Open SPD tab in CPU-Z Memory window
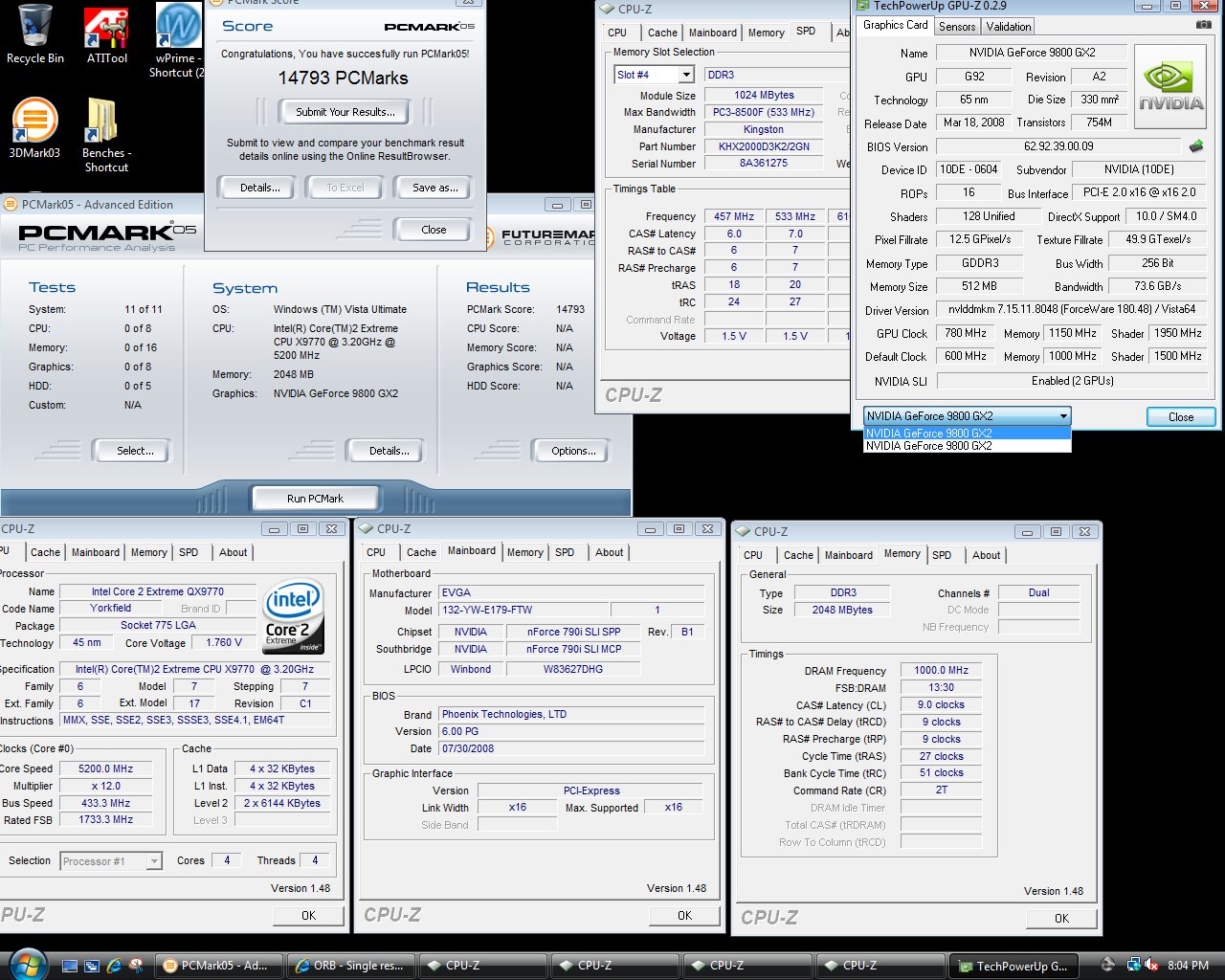The image size is (1225, 980). pos(942,555)
